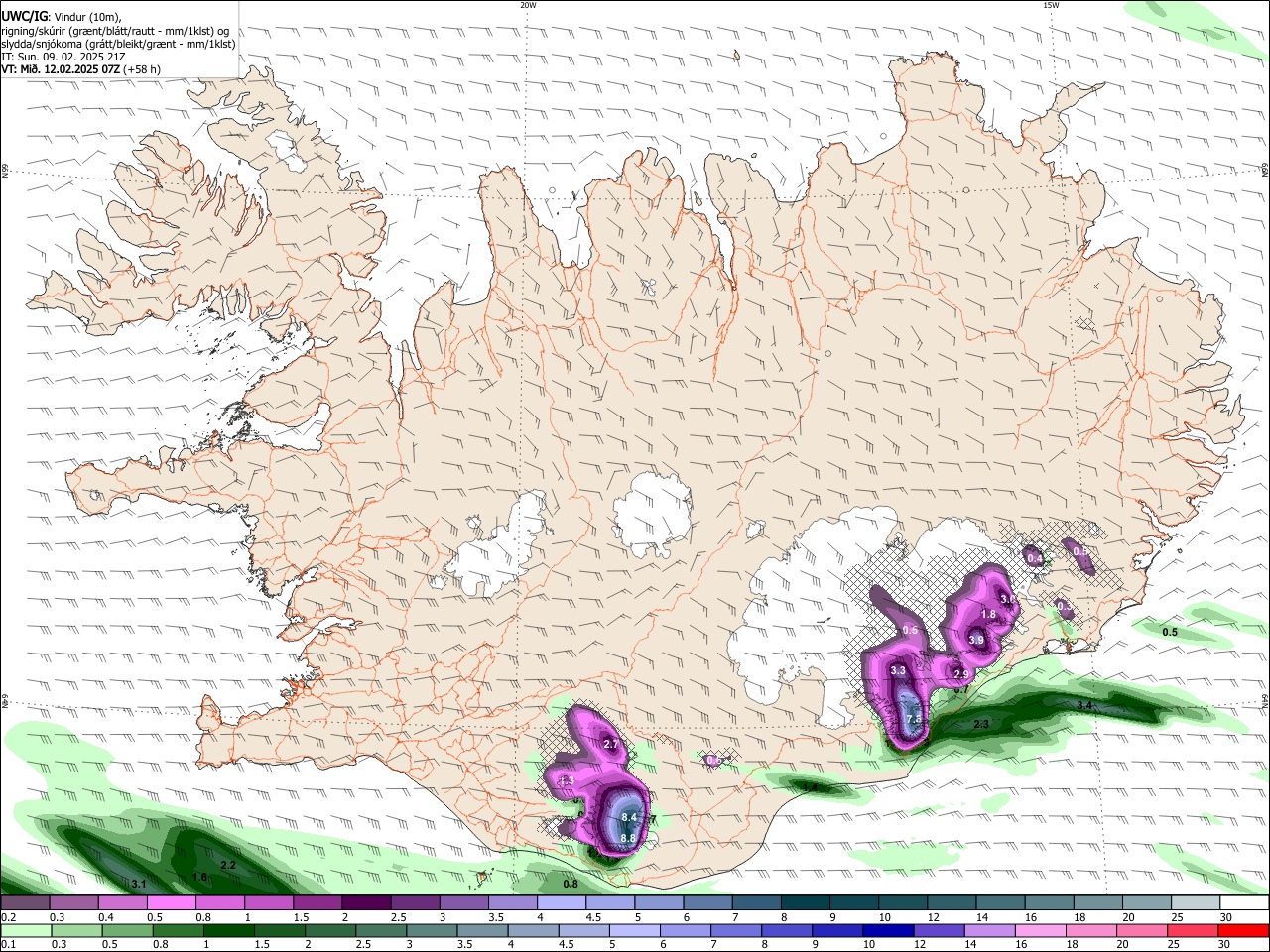Viewport: 1270px width, 952px height.
Task: Select the light lavender 4 swatch in top legend row
Action: (x=560, y=903)
